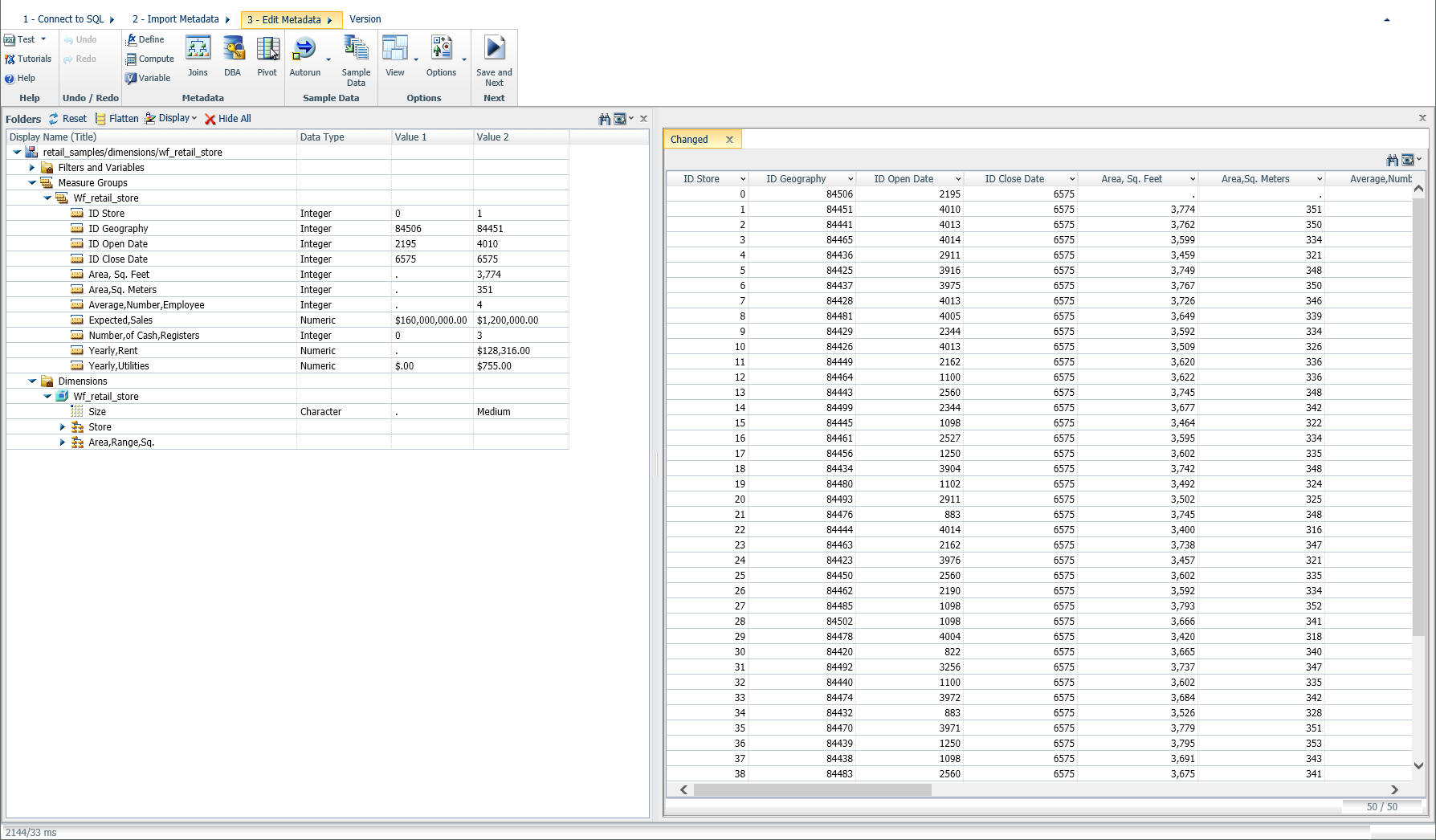This screenshot has height=840, width=1436.
Task: Select the Size dimension attribute
Action: click(x=97, y=412)
